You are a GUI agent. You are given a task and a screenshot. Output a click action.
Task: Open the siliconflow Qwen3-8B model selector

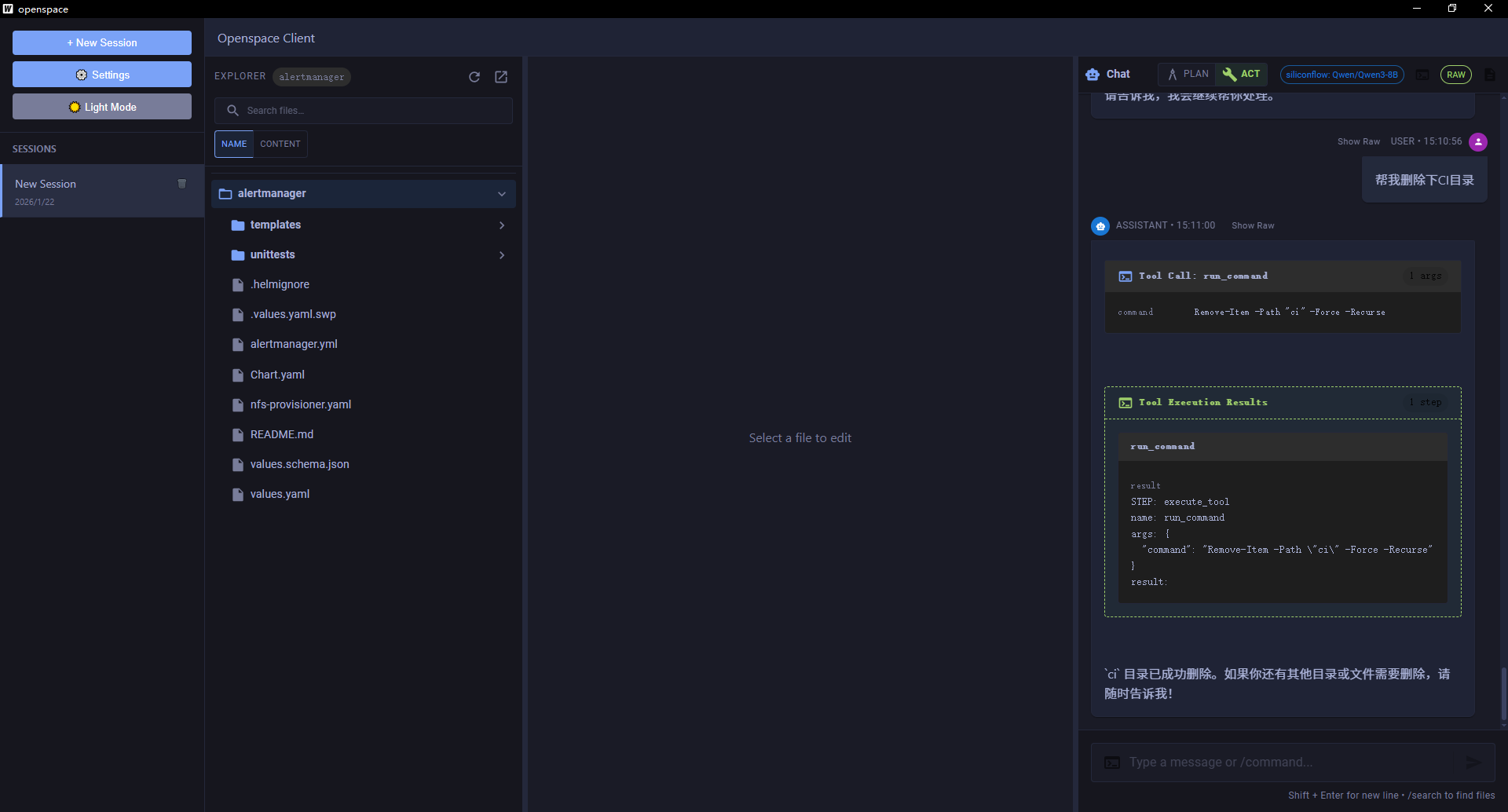coord(1341,75)
